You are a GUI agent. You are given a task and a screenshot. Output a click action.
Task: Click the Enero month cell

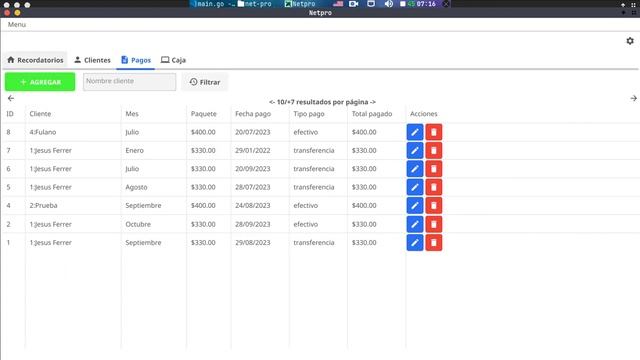click(x=135, y=151)
